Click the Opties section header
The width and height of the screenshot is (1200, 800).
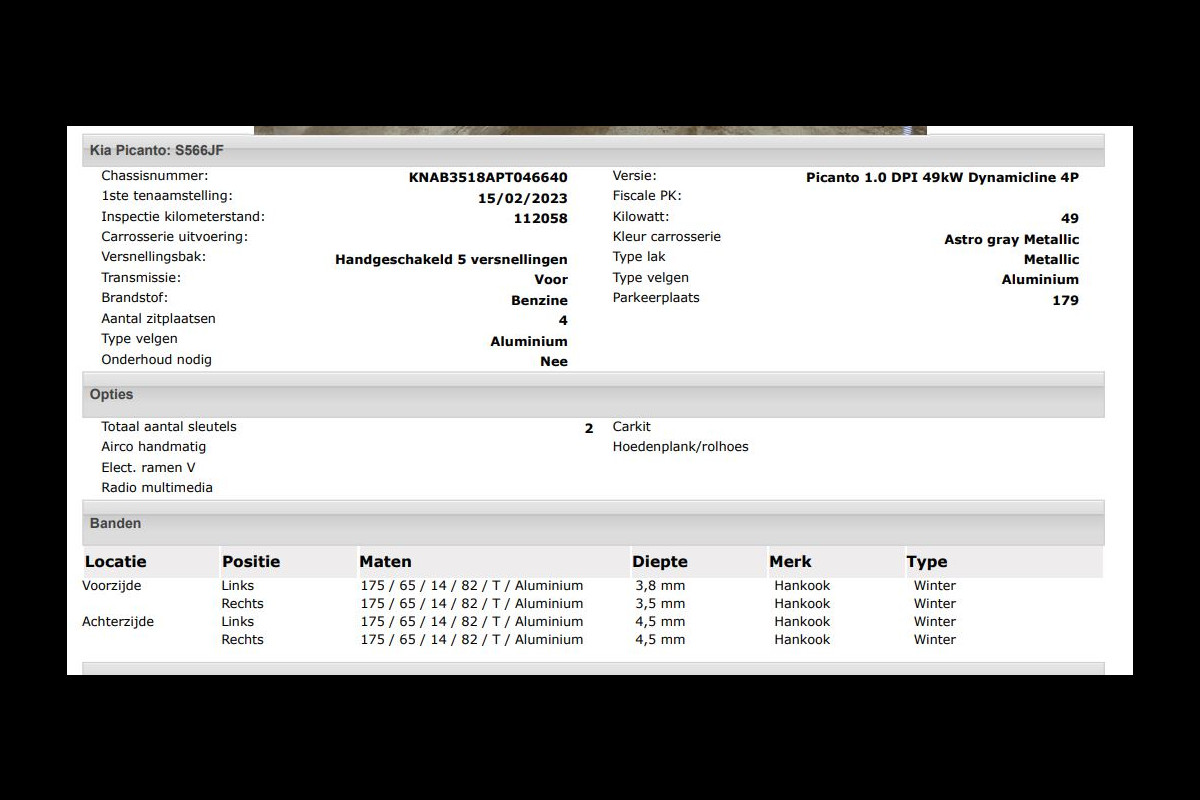click(x=111, y=395)
